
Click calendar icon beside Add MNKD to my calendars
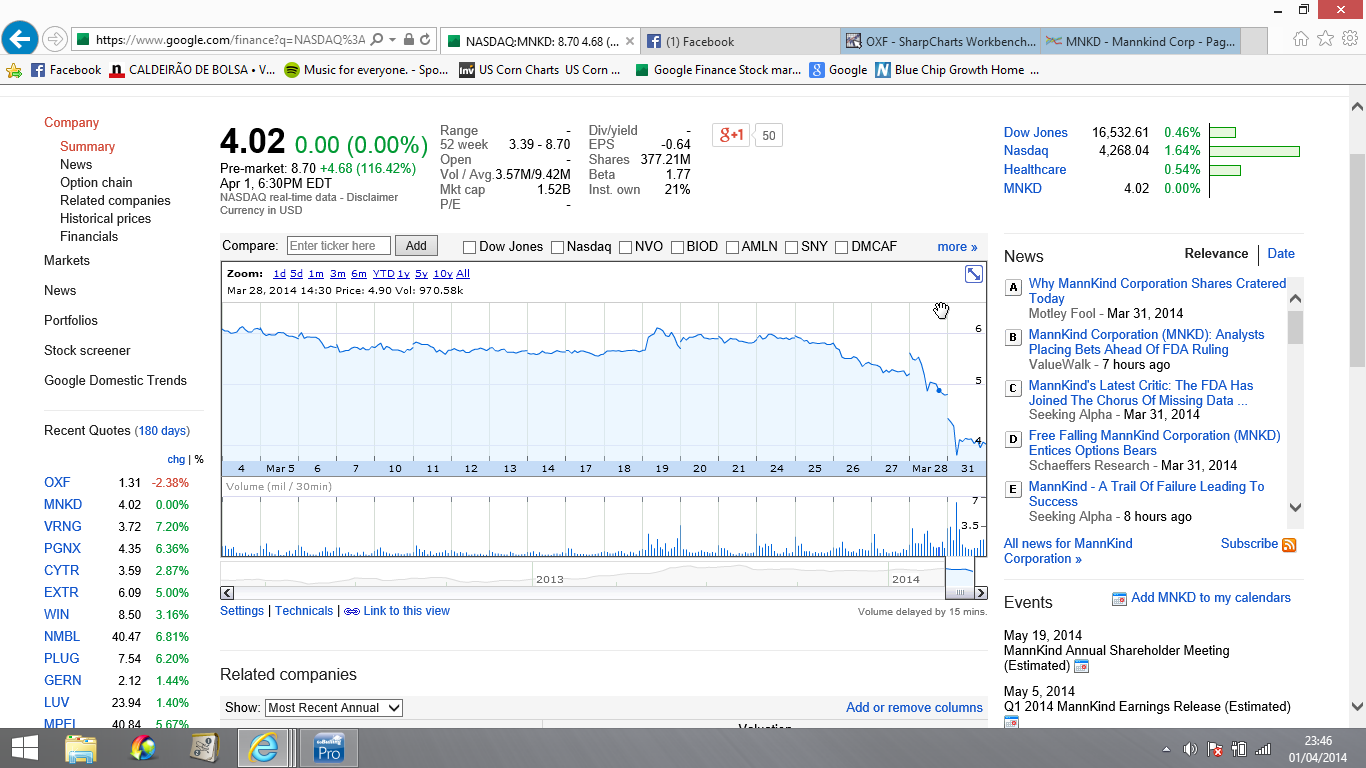click(1120, 598)
